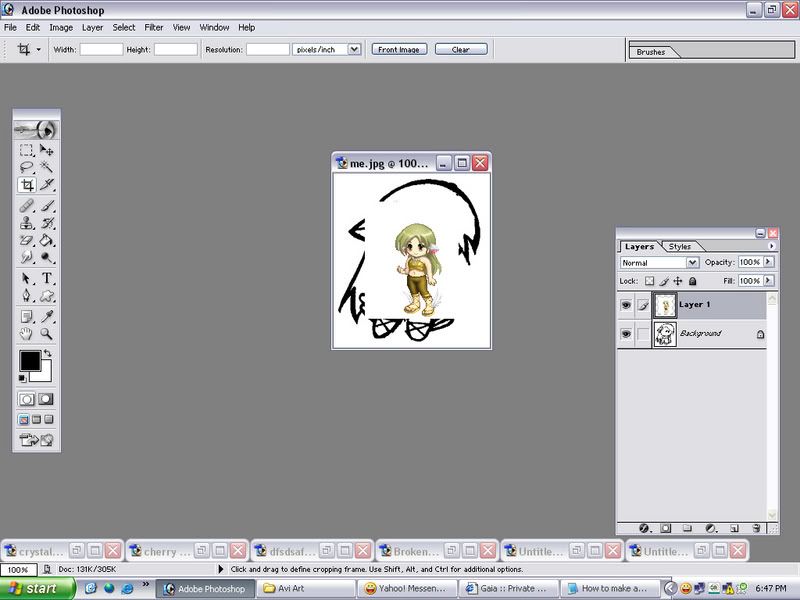This screenshot has width=800, height=600.
Task: Expand status bar info arrow
Action: point(220,569)
